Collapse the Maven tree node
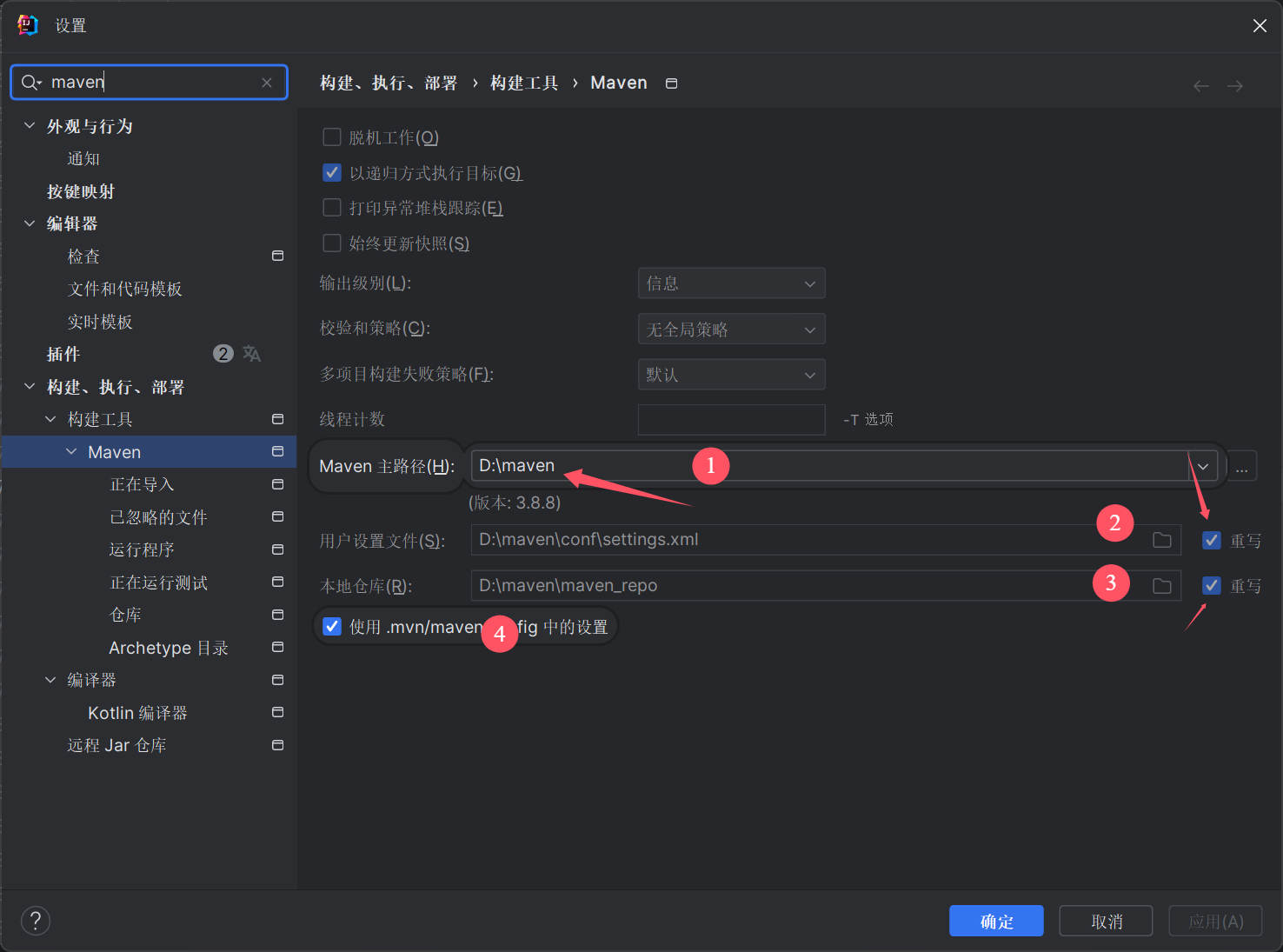 click(71, 452)
